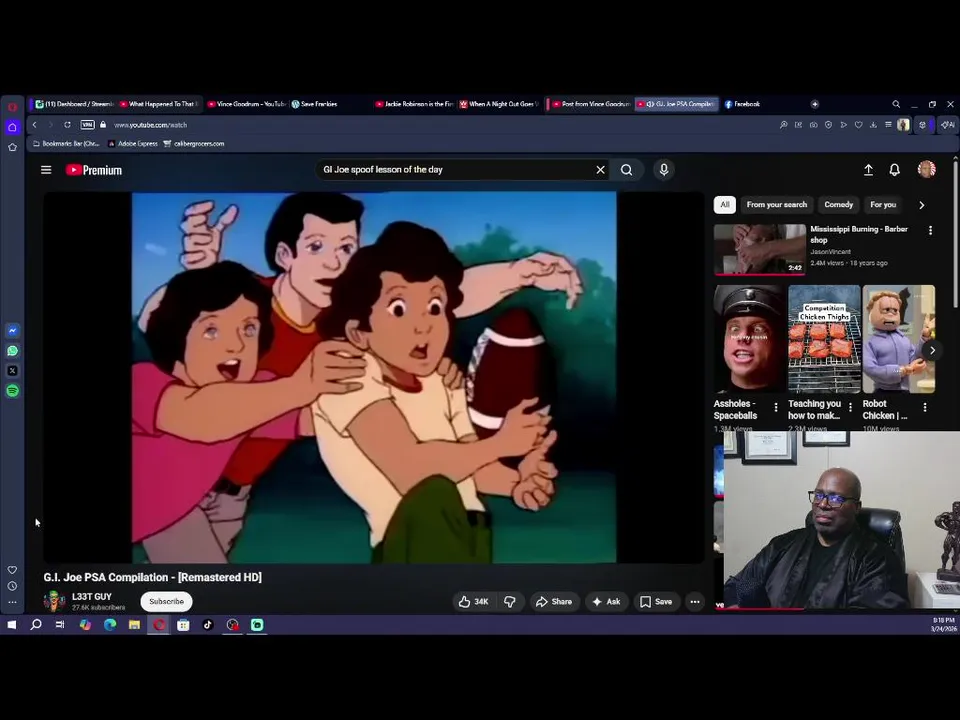Image resolution: width=960 pixels, height=720 pixels.
Task: Click the Ask button
Action: (x=606, y=602)
